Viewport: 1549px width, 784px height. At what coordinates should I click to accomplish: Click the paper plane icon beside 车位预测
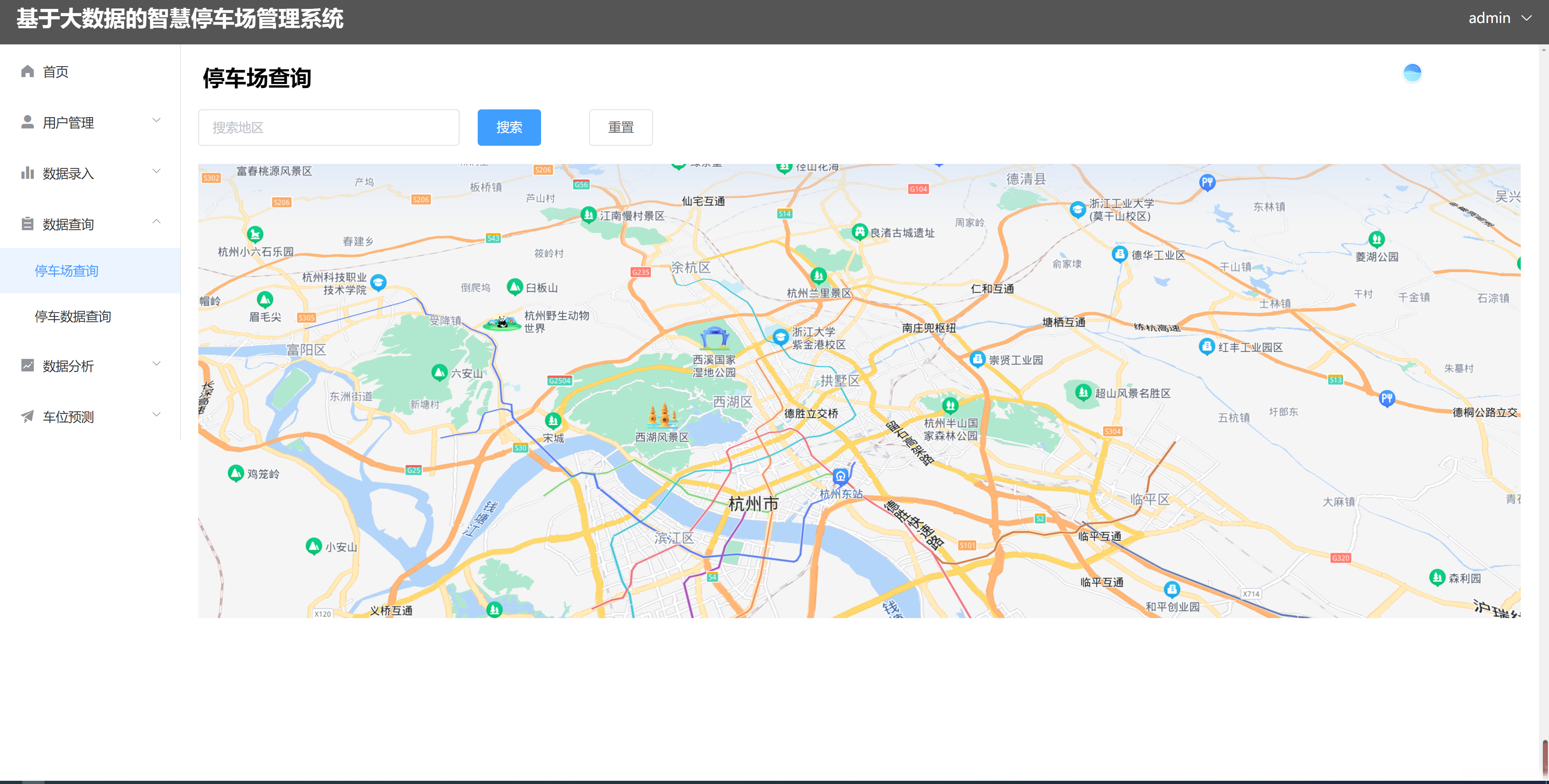point(27,416)
